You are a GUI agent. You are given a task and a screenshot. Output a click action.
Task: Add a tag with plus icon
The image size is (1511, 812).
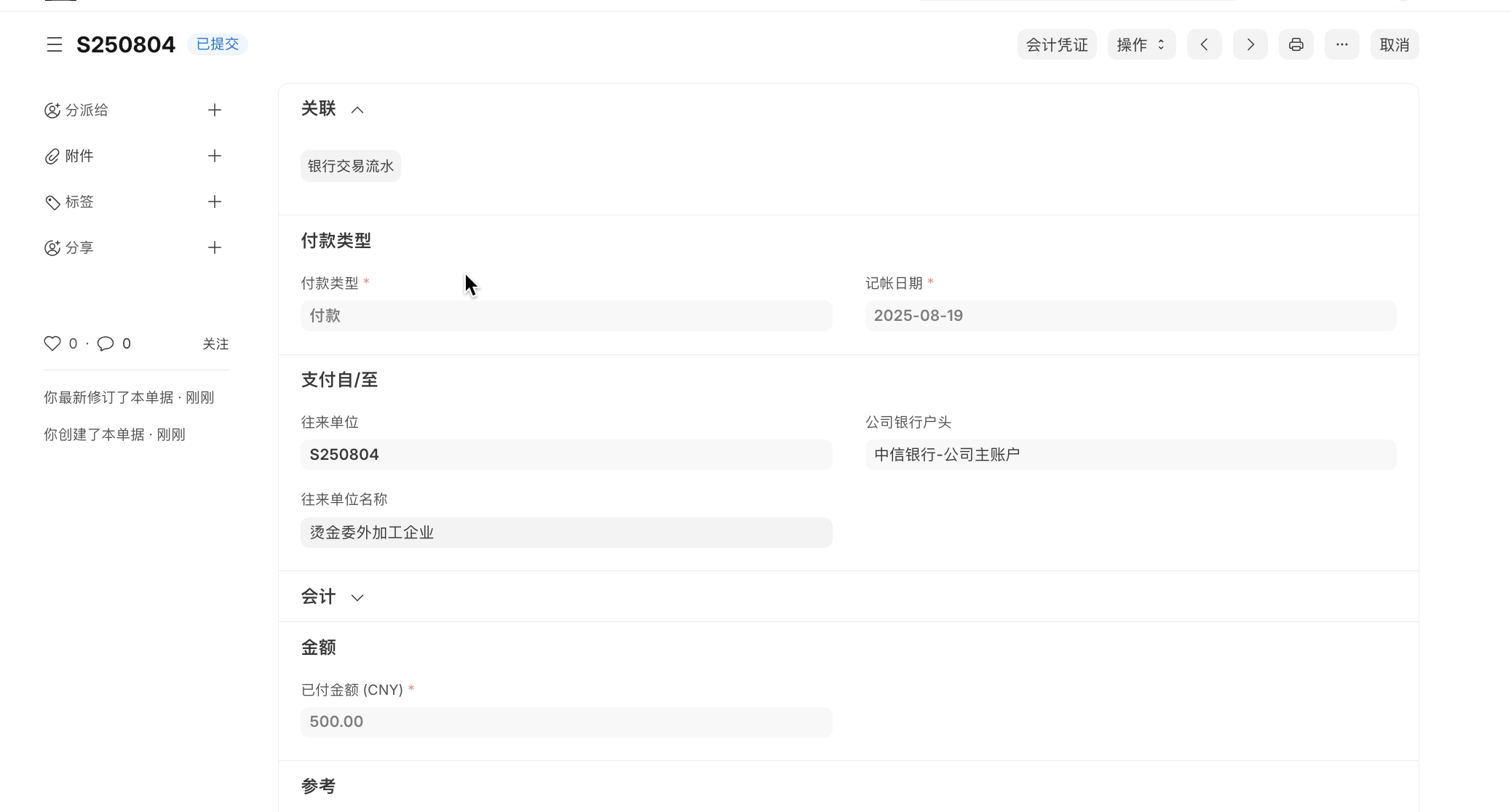[x=214, y=202]
